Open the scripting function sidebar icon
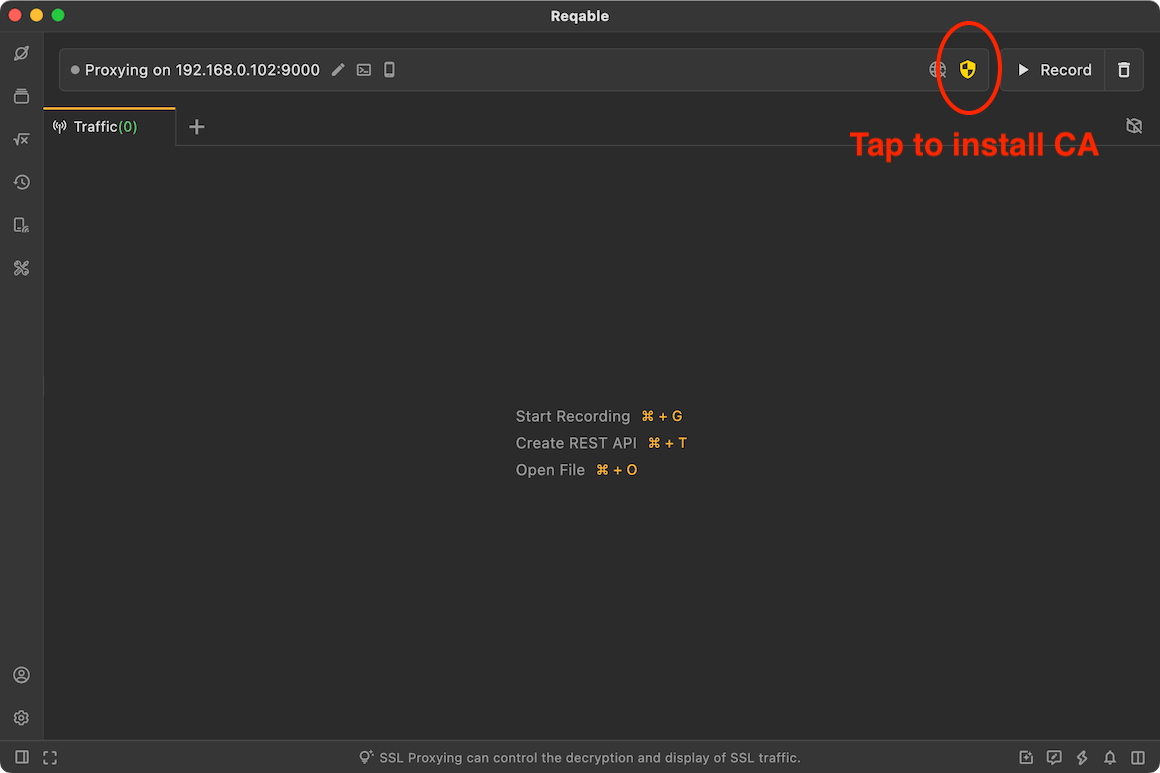This screenshot has height=773, width=1160. 21,139
